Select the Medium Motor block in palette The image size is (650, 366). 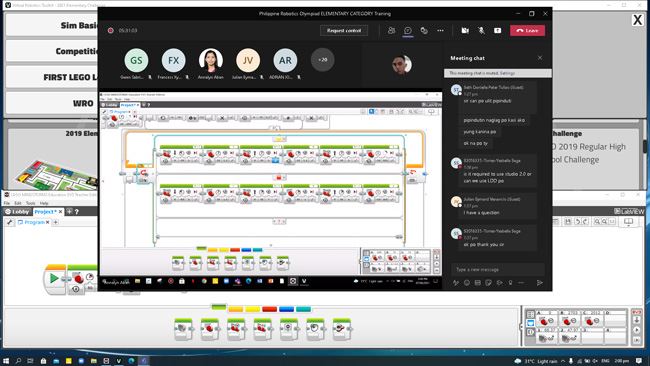[x=183, y=330]
